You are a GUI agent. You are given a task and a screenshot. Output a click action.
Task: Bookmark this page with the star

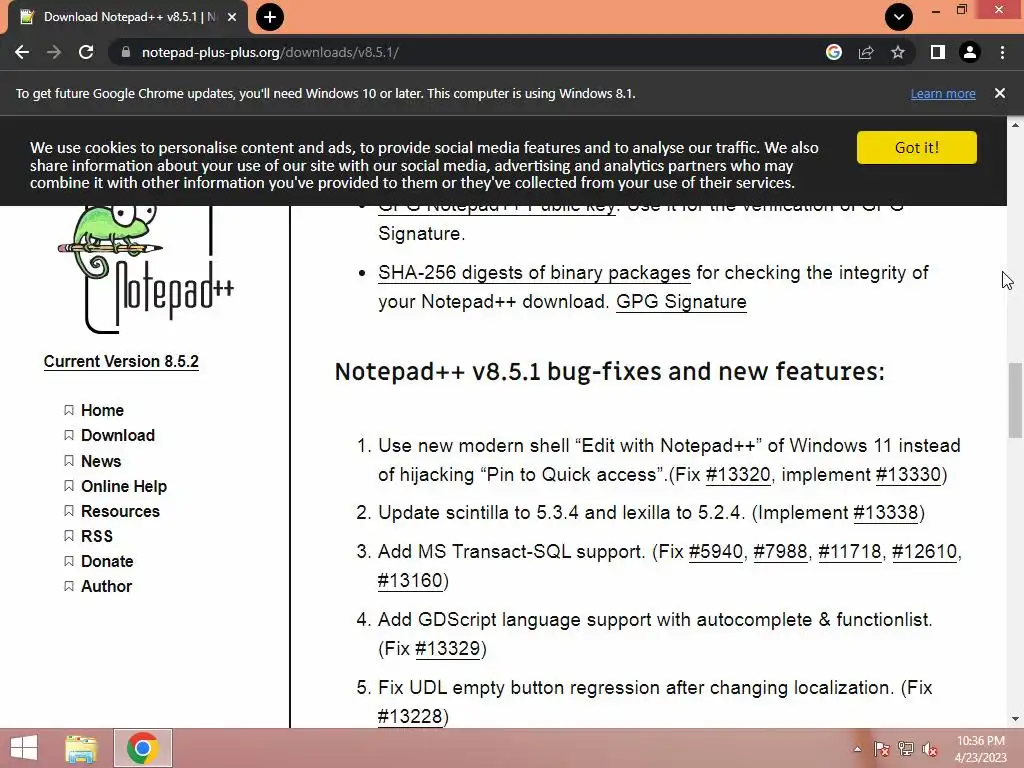click(898, 52)
